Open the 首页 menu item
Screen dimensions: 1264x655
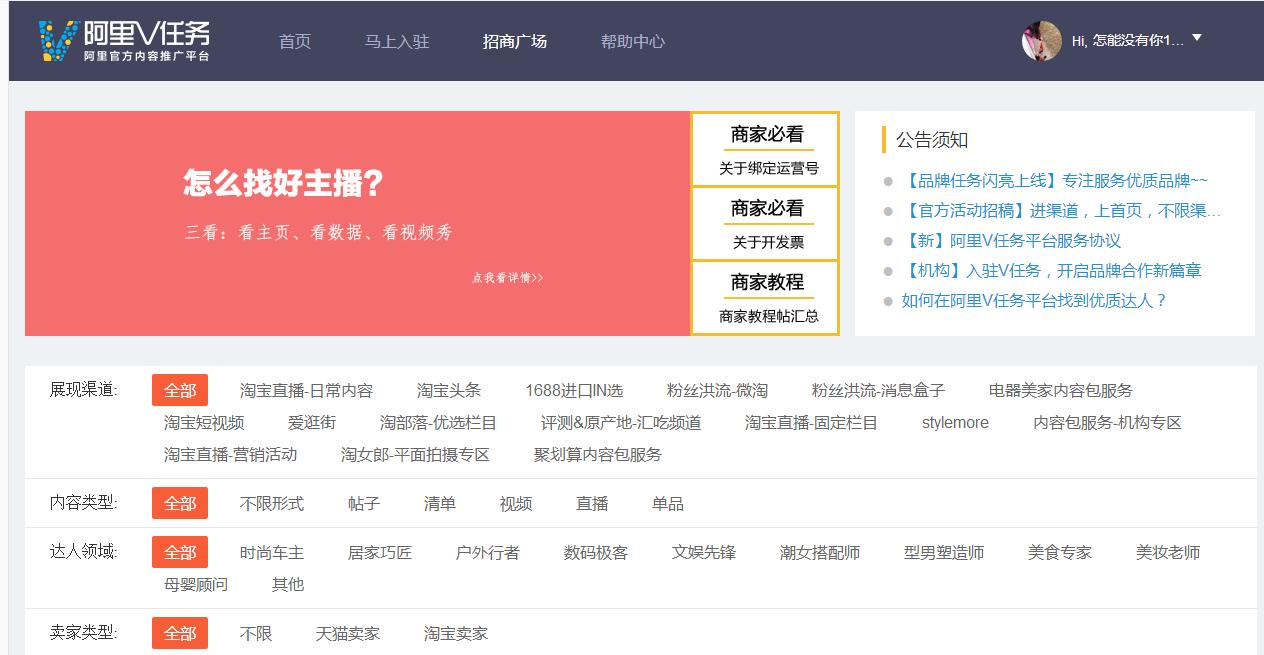tap(294, 42)
